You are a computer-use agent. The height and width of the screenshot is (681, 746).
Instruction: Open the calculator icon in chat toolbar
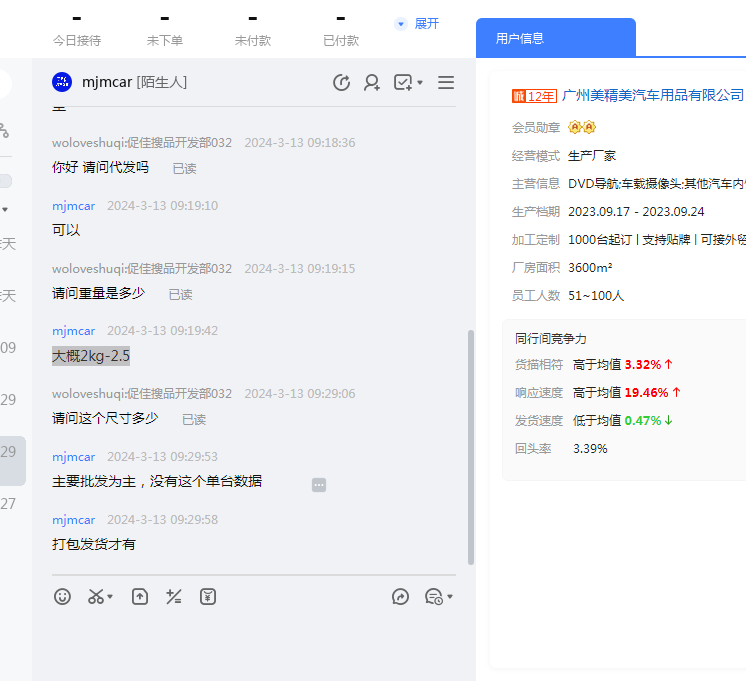(174, 597)
